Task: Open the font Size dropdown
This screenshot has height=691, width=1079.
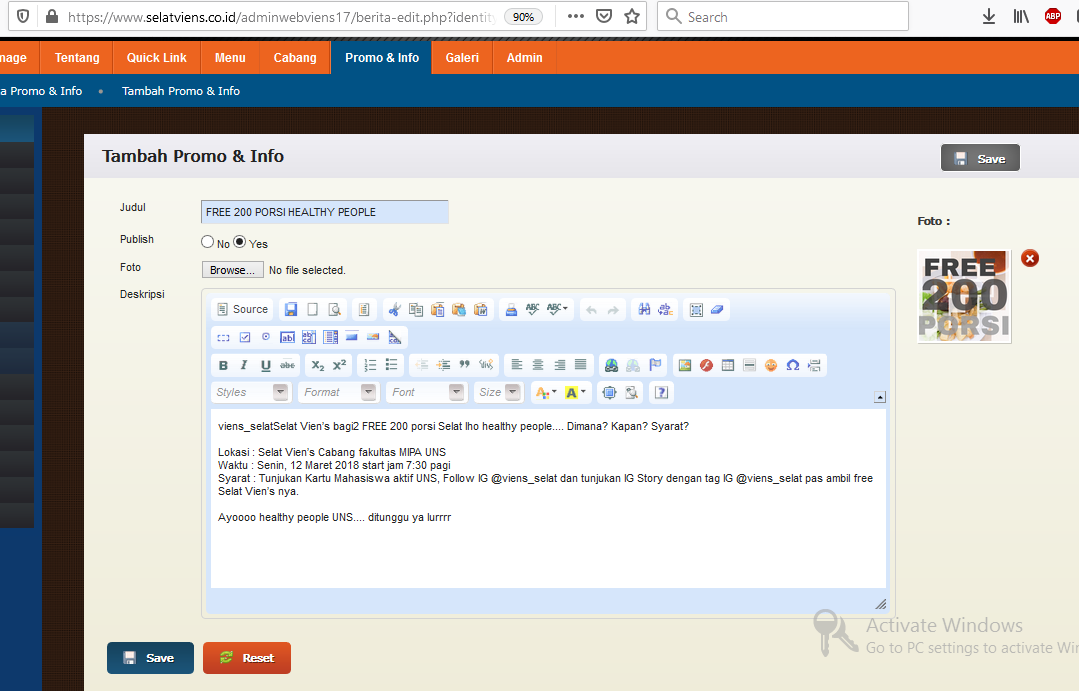Action: (x=499, y=393)
